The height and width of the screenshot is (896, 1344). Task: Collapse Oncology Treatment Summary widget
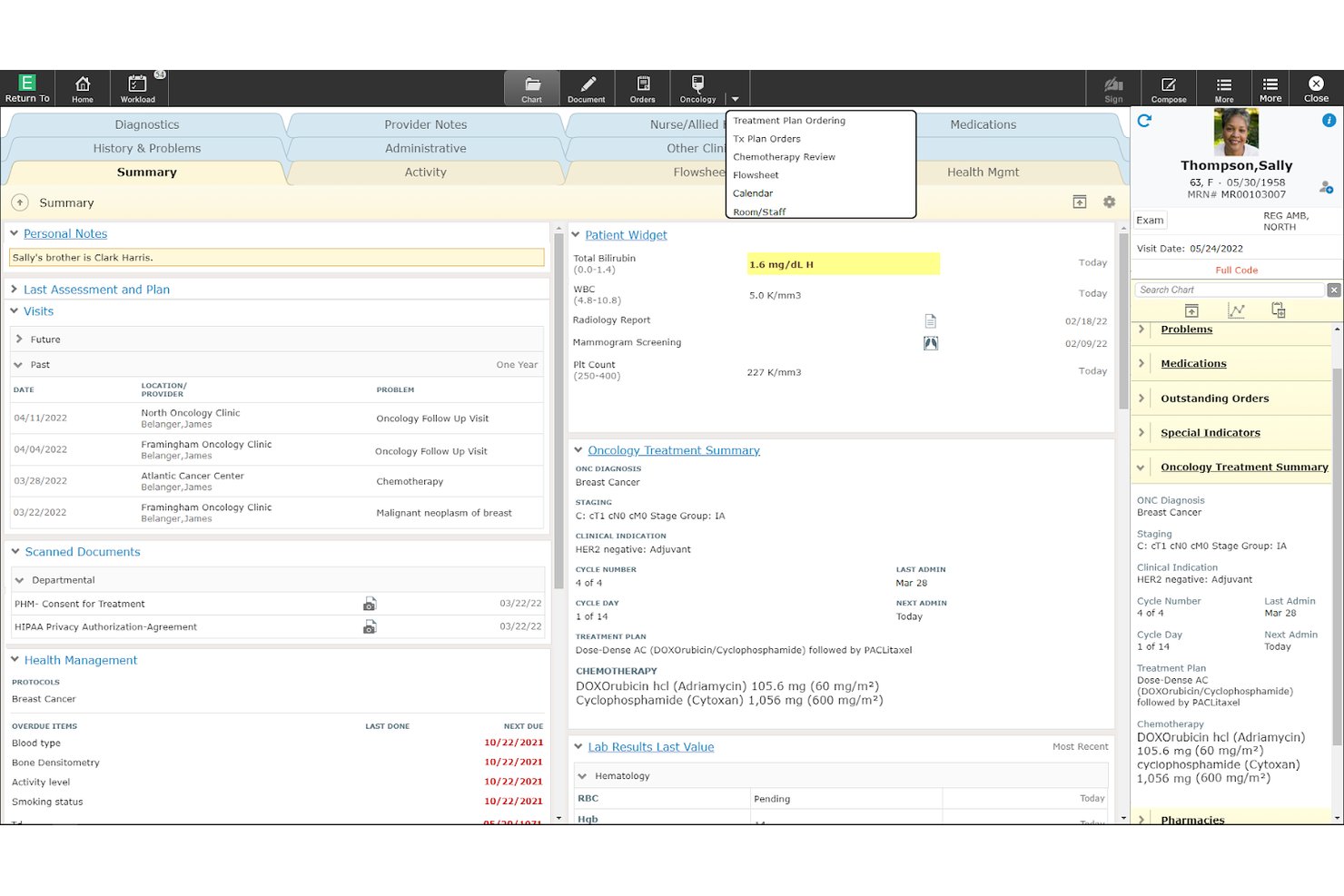[578, 450]
